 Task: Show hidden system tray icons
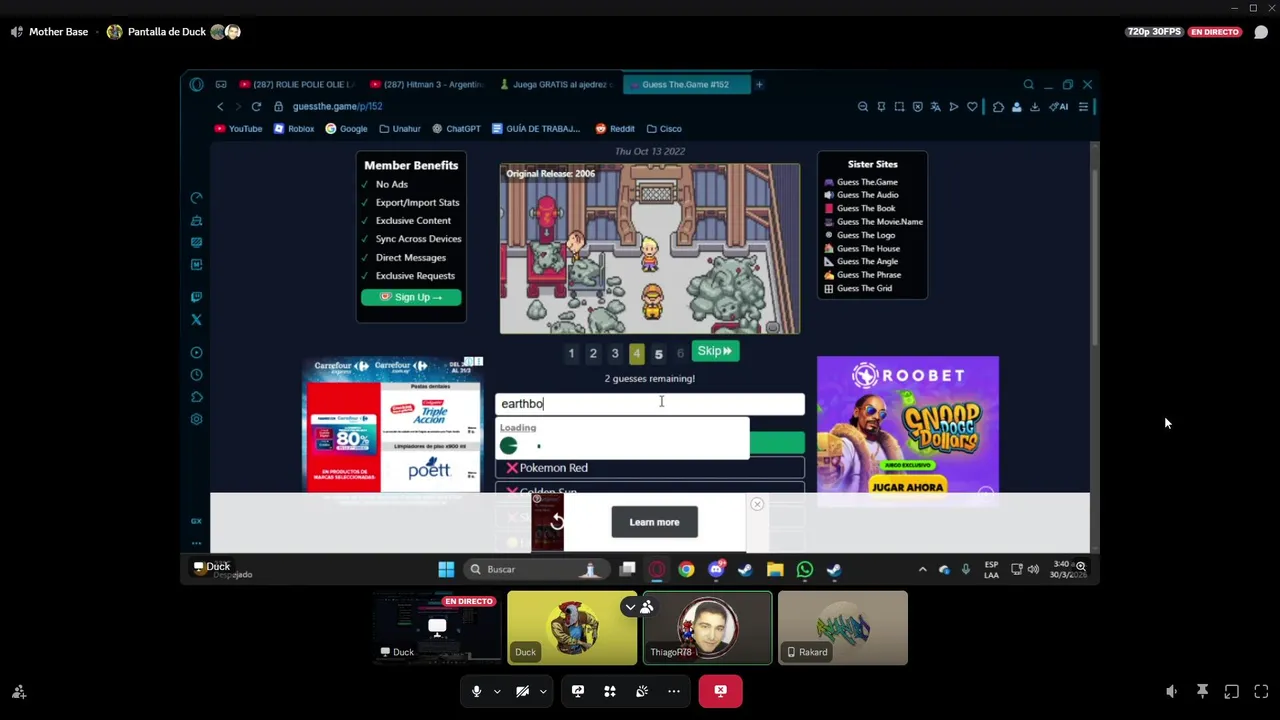(922, 569)
